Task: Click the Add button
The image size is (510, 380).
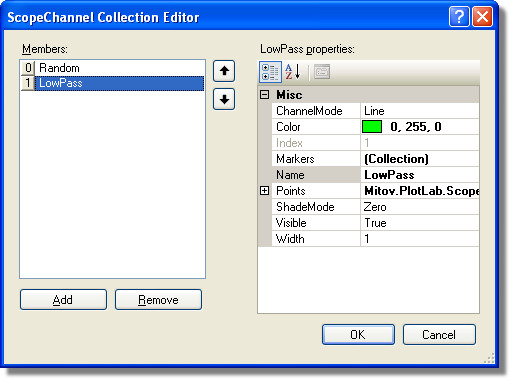Action: tap(63, 300)
